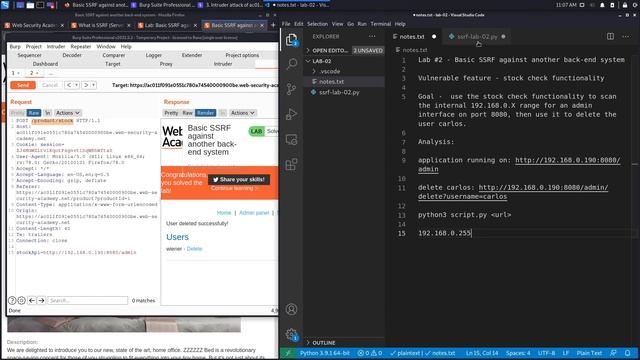640x360 pixels.
Task: Click the lock icon in system tray
Action: [x=624, y=5]
